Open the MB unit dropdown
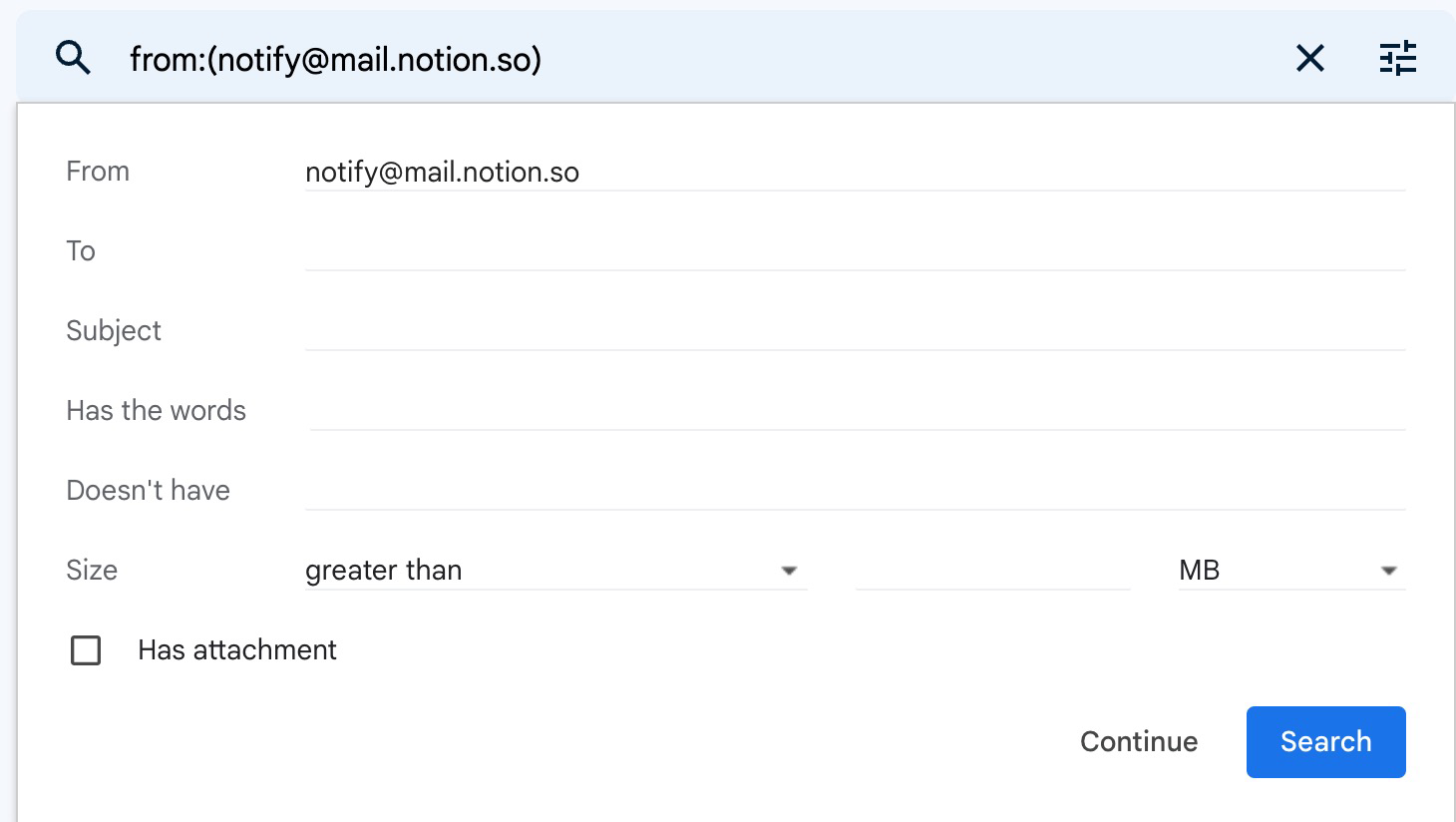Image resolution: width=1456 pixels, height=822 pixels. click(x=1291, y=571)
